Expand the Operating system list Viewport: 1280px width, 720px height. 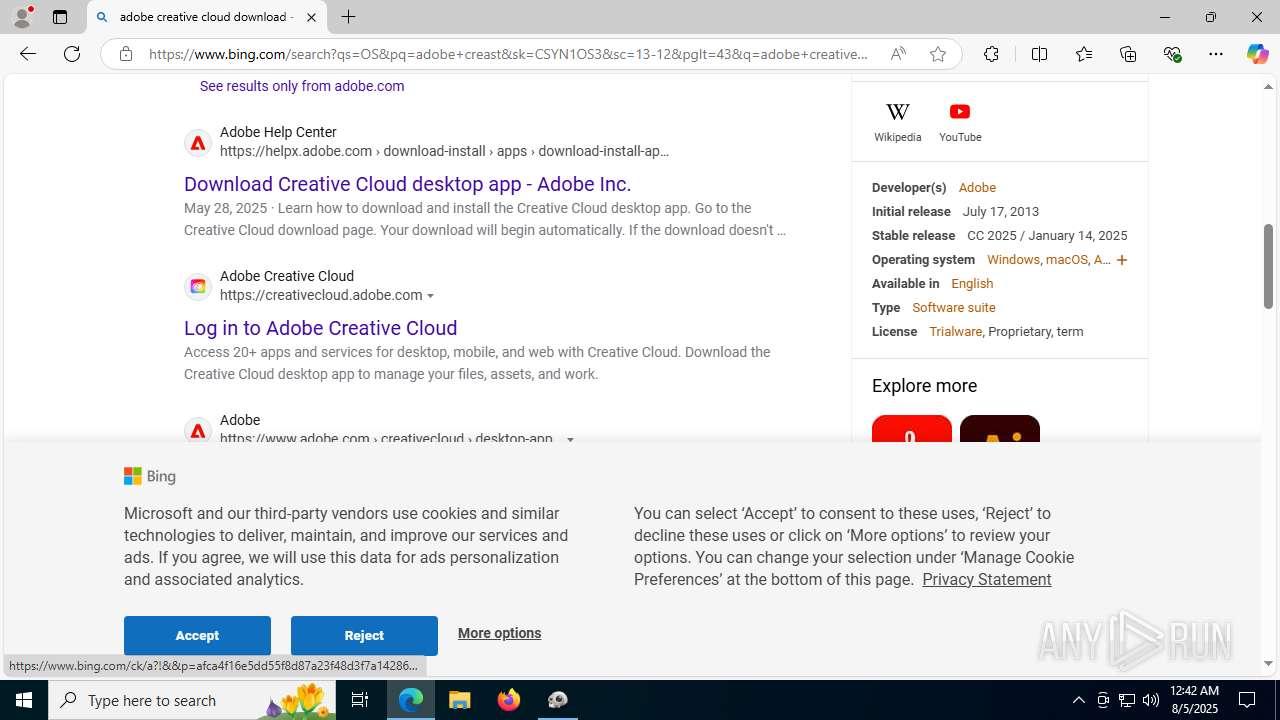(1122, 260)
